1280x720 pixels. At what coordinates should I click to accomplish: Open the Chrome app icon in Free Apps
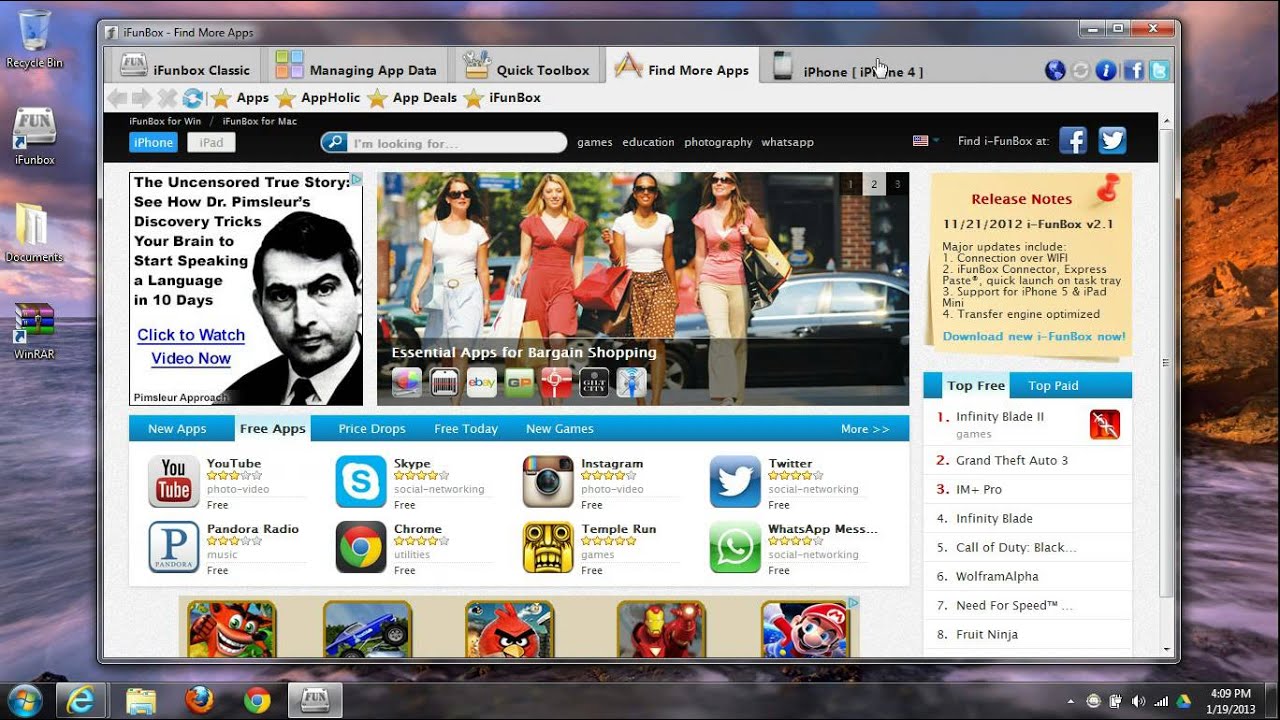tap(361, 547)
